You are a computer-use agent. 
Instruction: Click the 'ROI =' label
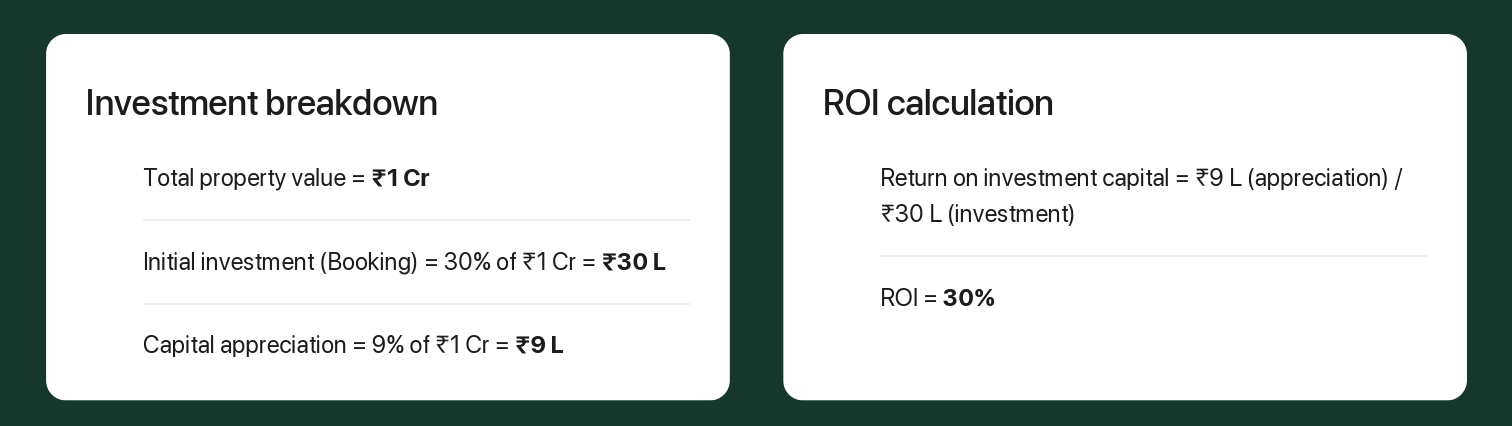click(x=909, y=298)
